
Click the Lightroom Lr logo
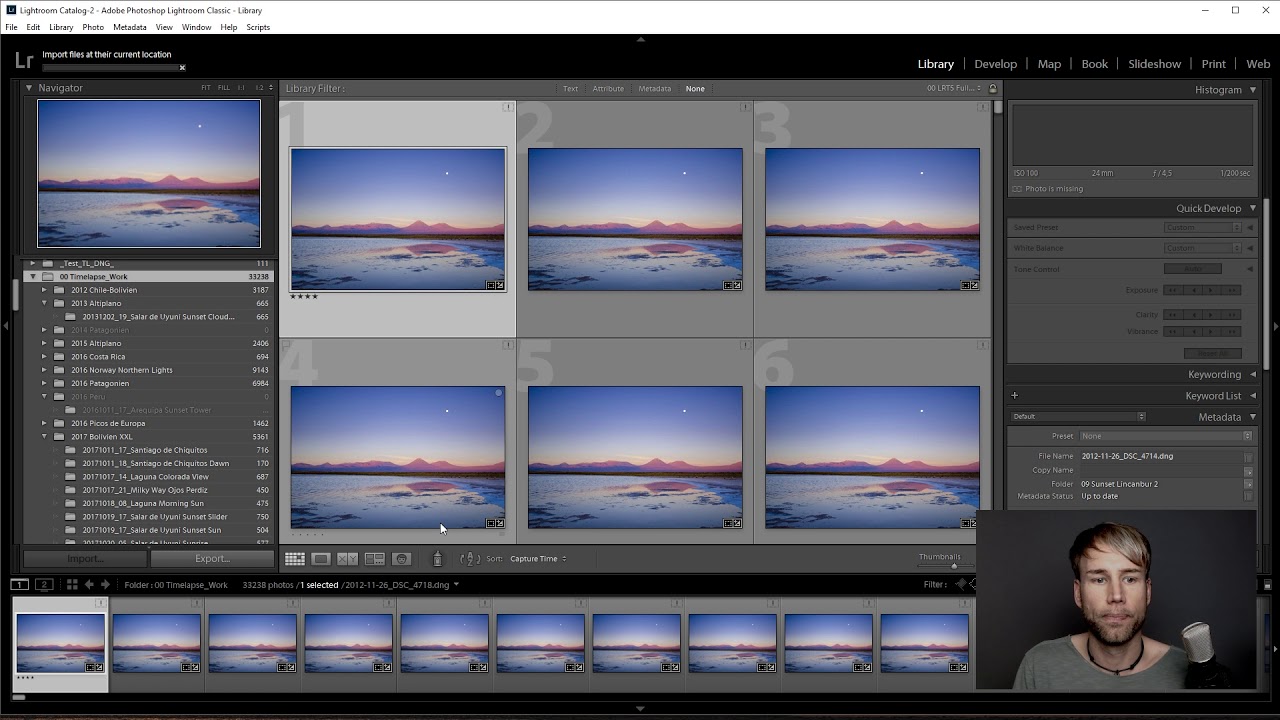(24, 61)
